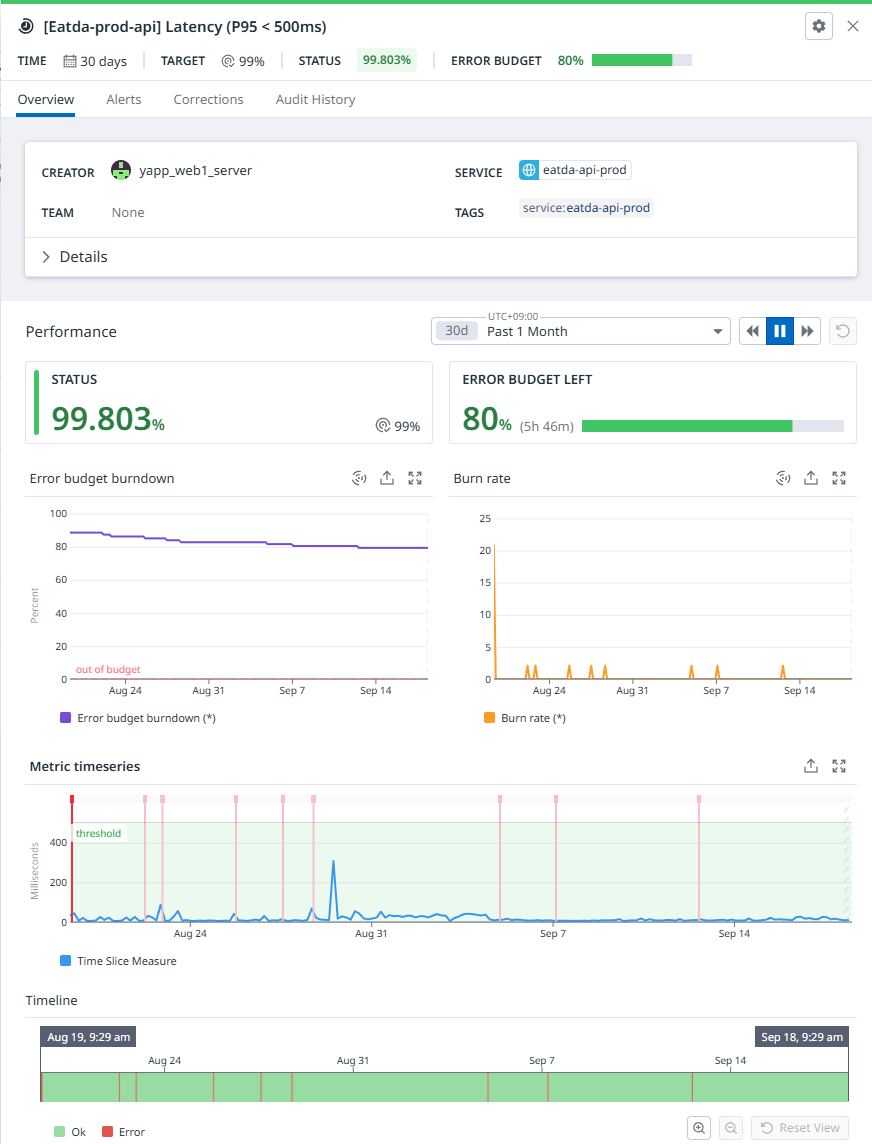This screenshot has height=1144, width=872.
Task: Click the SLO type icon beside the title
Action: coord(26,27)
